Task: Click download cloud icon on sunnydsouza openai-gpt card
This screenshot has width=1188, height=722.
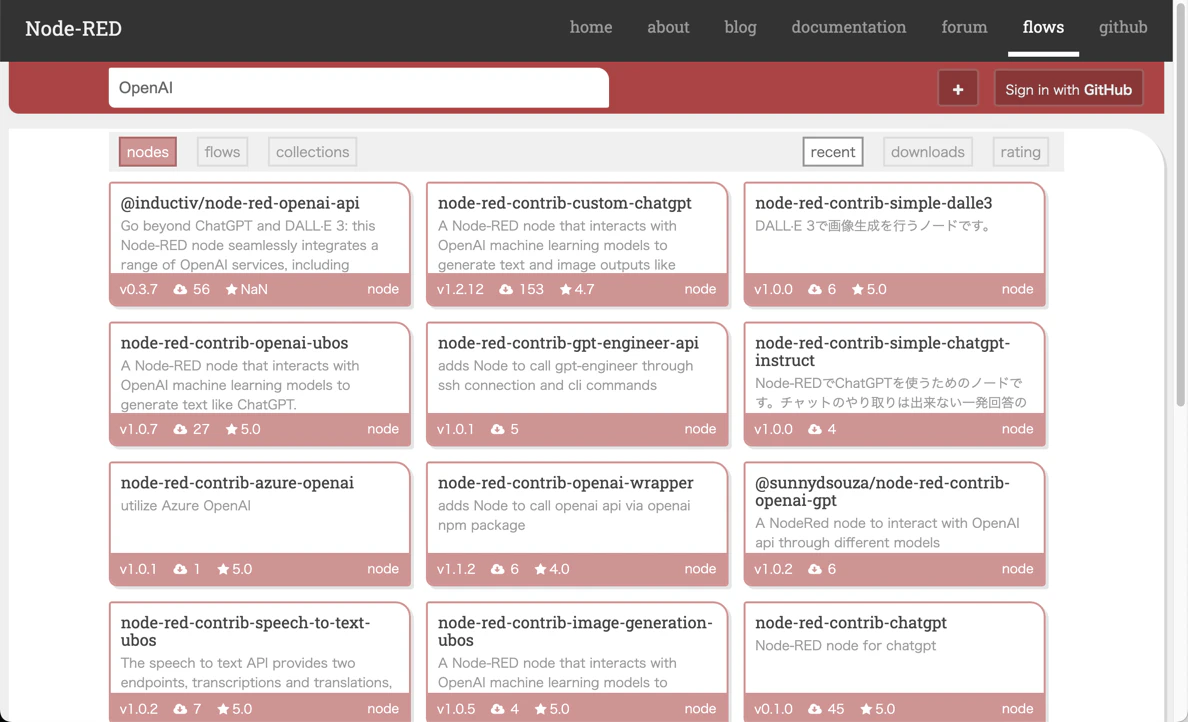Action: pyautogui.click(x=814, y=569)
